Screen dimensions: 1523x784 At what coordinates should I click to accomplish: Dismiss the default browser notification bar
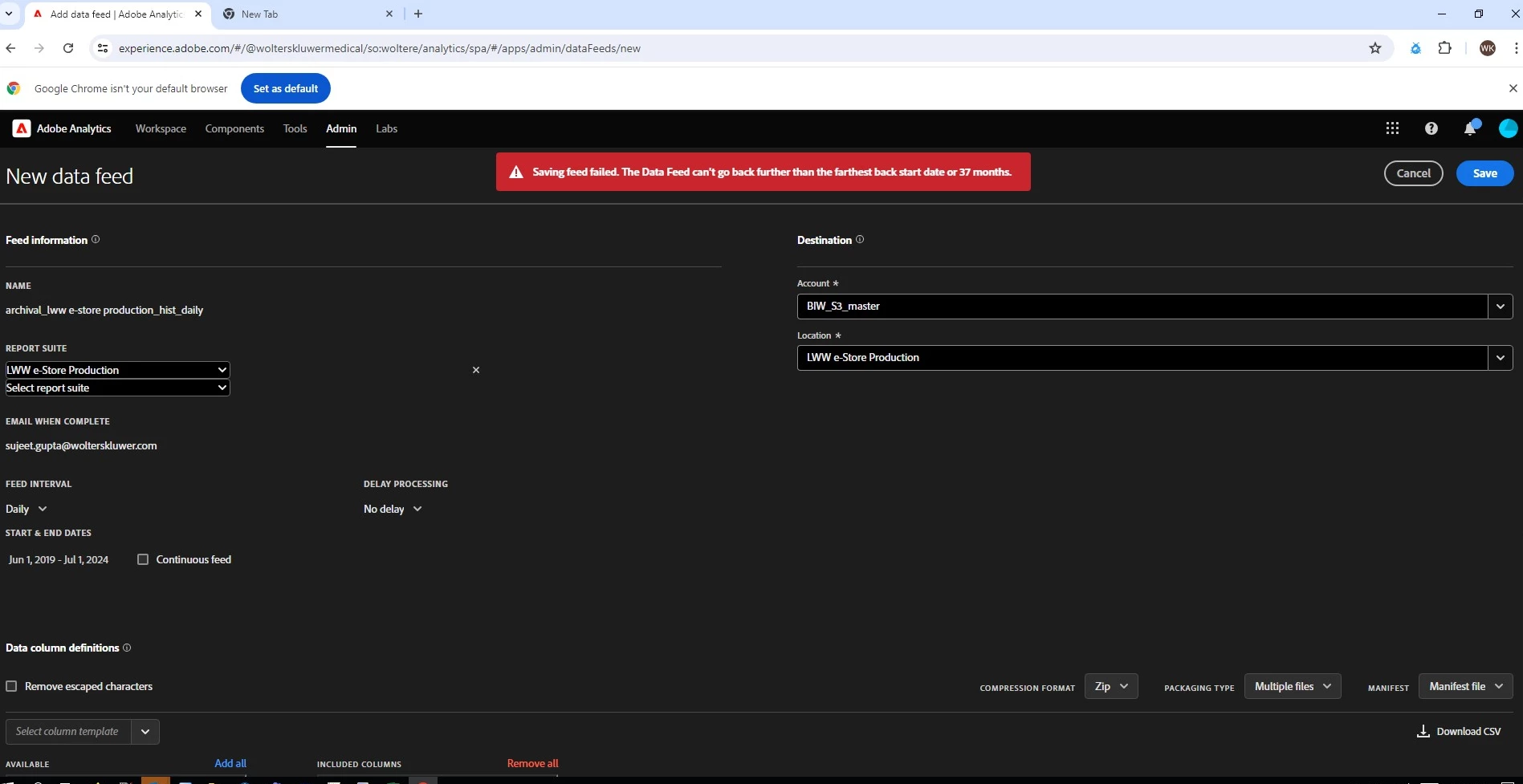(1513, 88)
